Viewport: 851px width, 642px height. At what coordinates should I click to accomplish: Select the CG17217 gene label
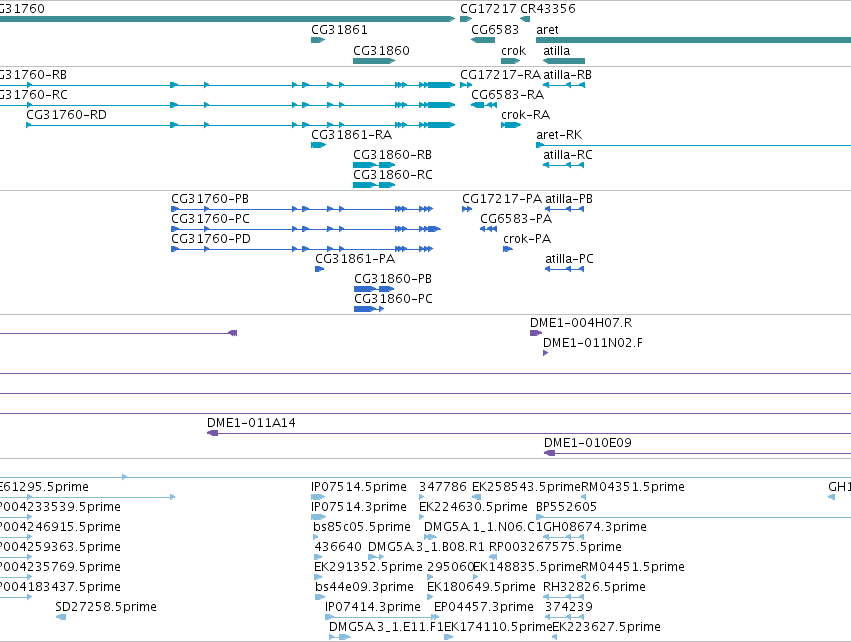(x=488, y=9)
